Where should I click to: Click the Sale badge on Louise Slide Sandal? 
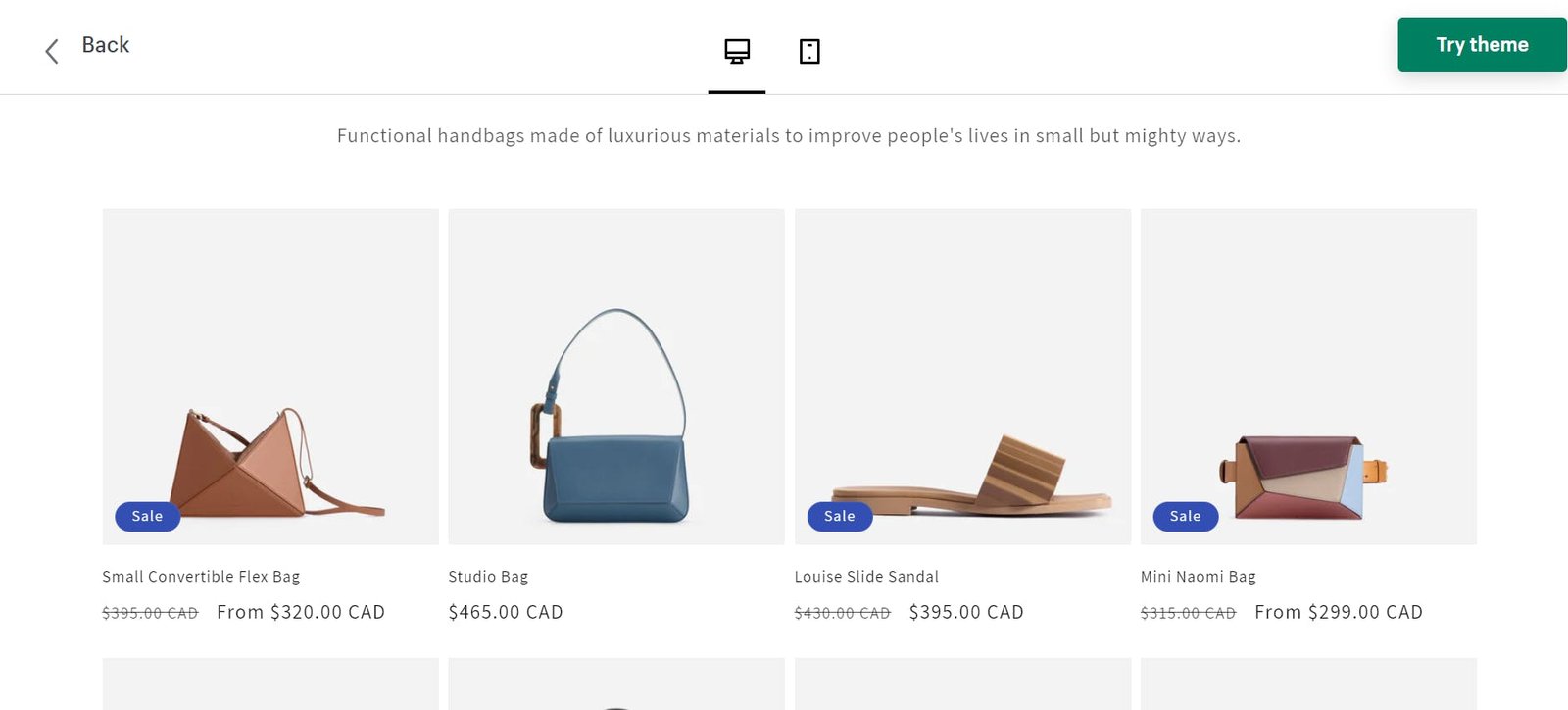[839, 516]
